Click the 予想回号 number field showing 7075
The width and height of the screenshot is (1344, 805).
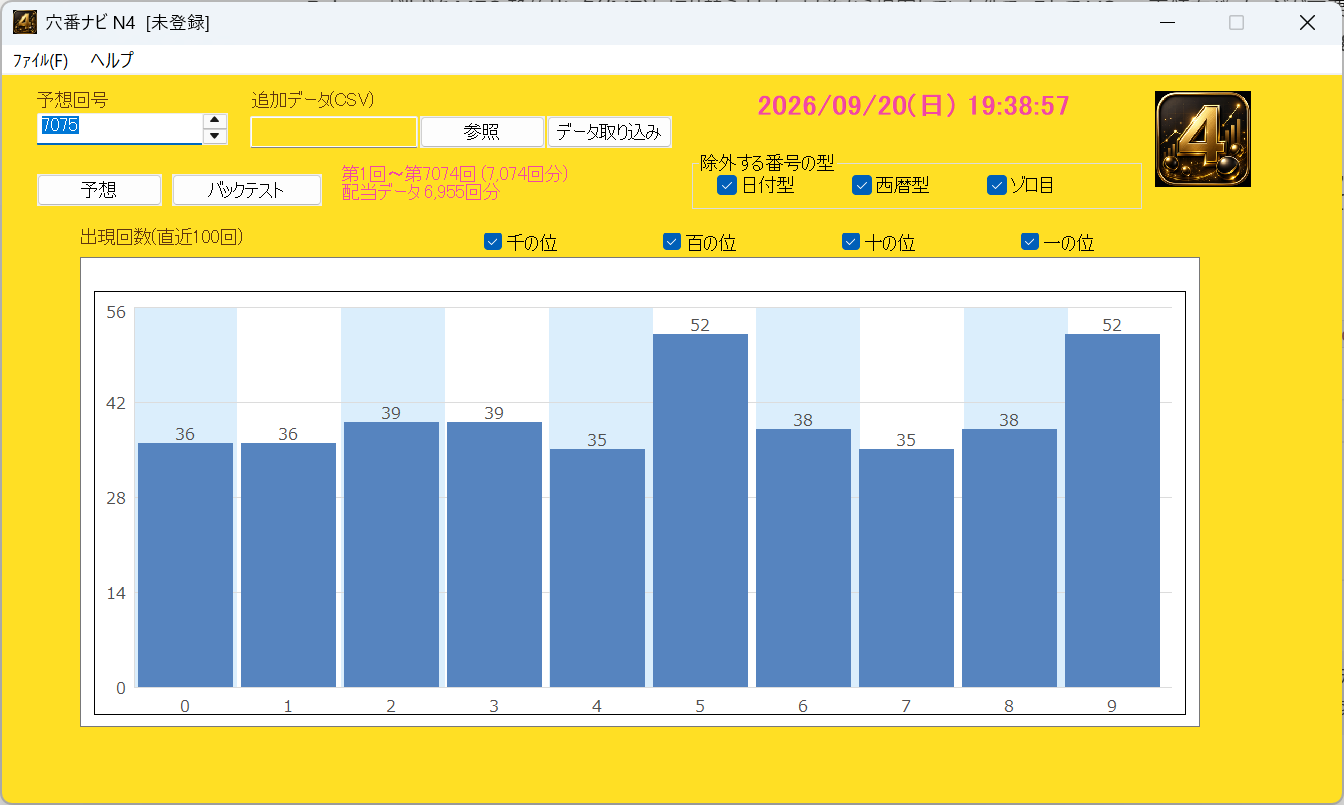point(120,129)
